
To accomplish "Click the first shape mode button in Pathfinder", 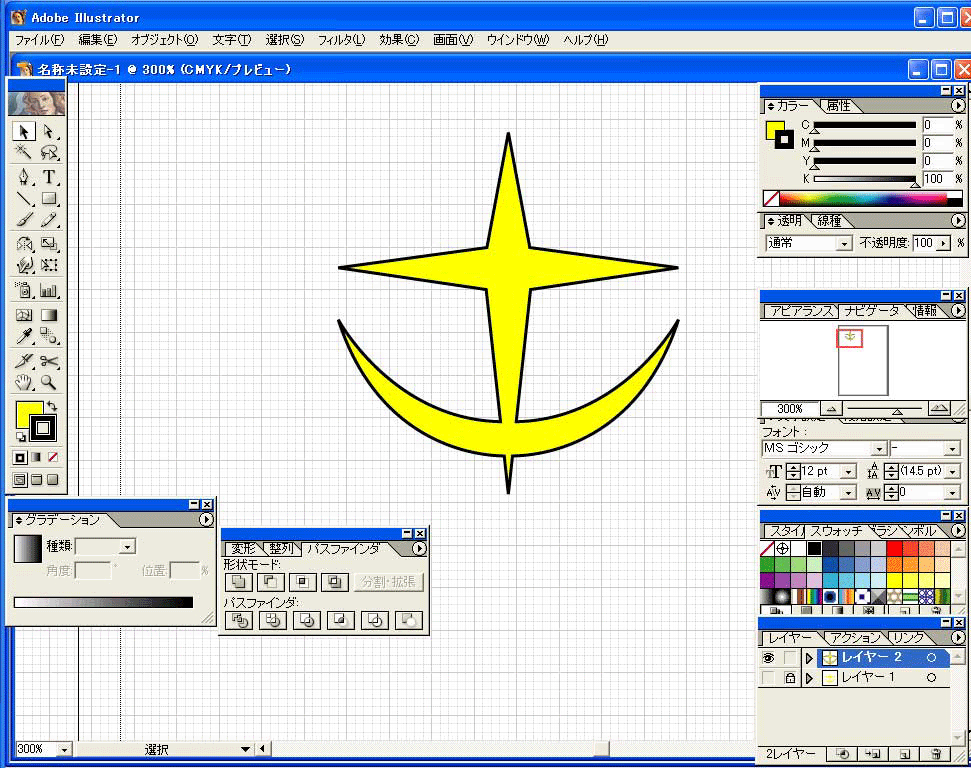I will coord(239,582).
